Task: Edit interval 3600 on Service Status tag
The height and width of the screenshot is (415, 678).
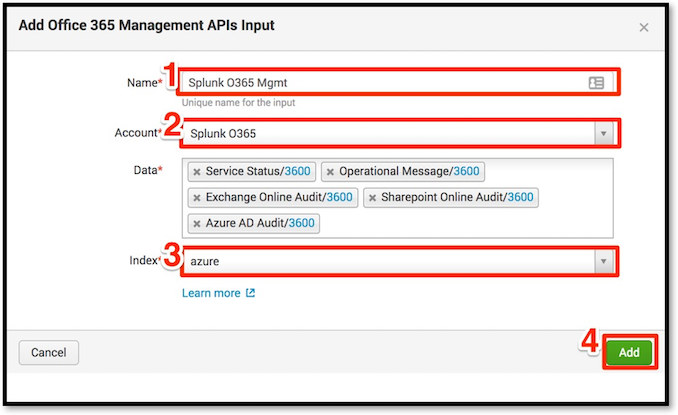Action: pos(297,171)
